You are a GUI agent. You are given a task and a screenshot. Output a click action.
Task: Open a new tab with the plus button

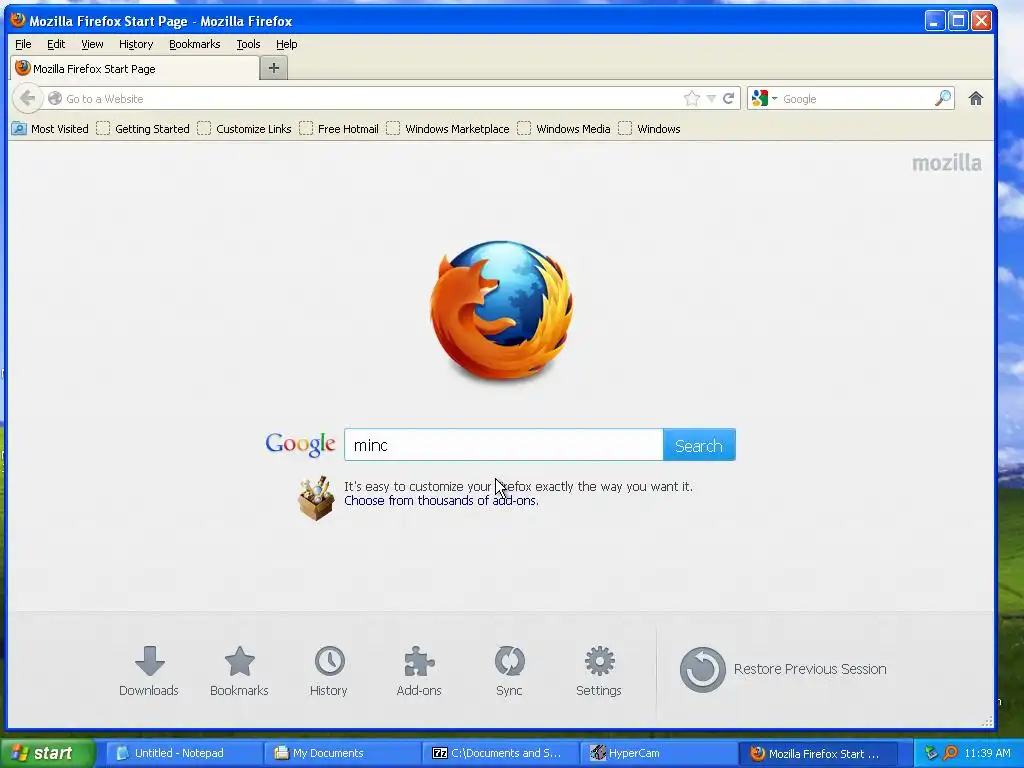point(274,68)
